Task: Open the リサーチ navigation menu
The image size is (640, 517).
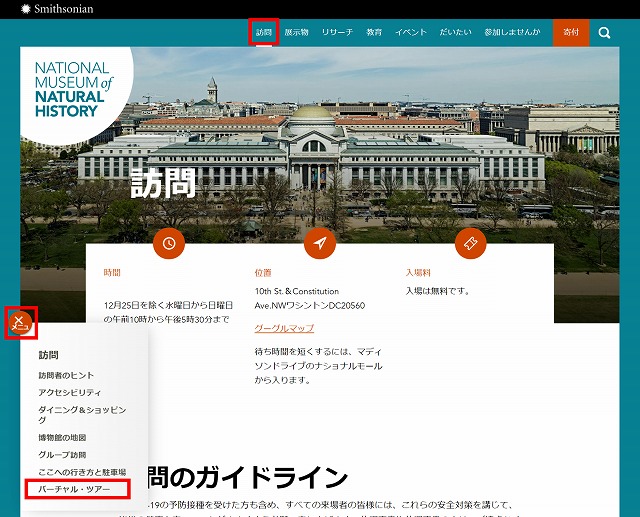Action: click(337, 32)
